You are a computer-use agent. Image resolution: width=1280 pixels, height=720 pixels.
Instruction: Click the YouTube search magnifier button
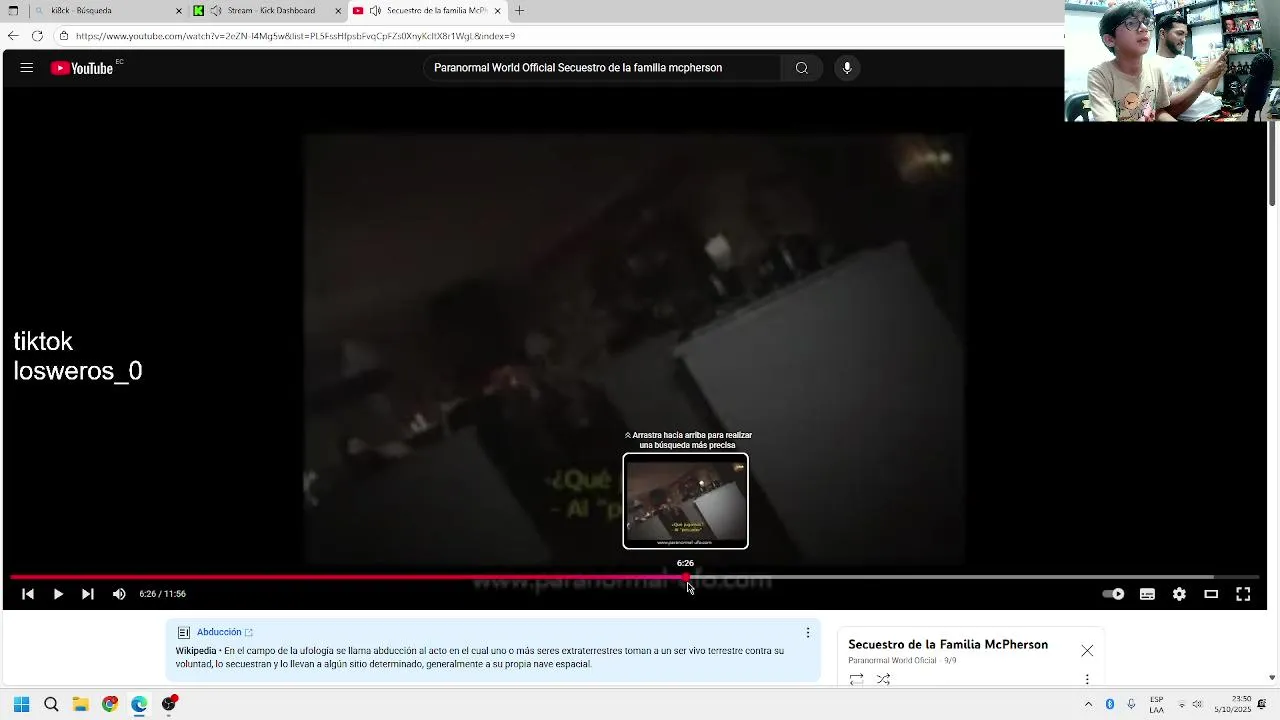[801, 68]
